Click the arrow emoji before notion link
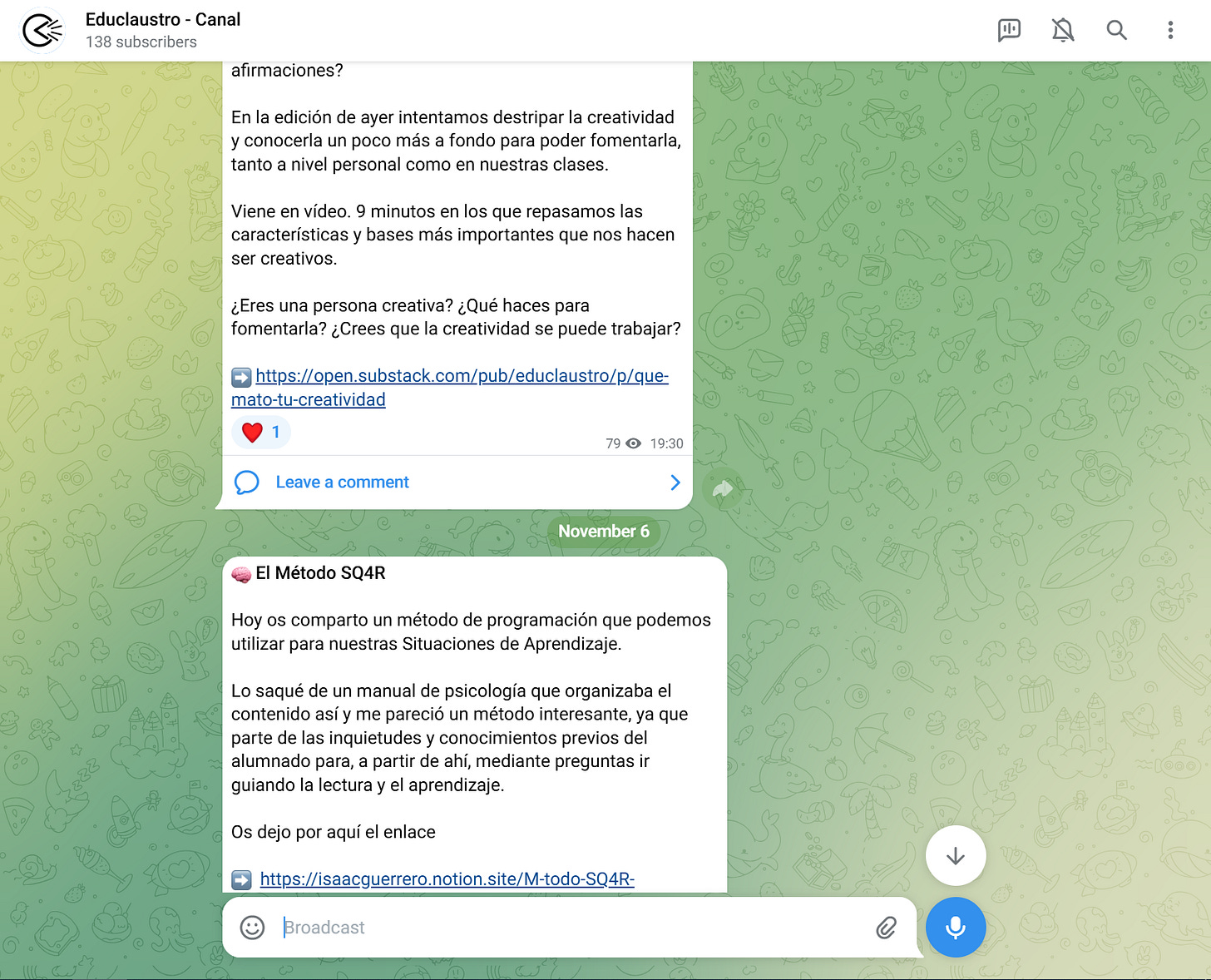1211x980 pixels. pyautogui.click(x=241, y=880)
